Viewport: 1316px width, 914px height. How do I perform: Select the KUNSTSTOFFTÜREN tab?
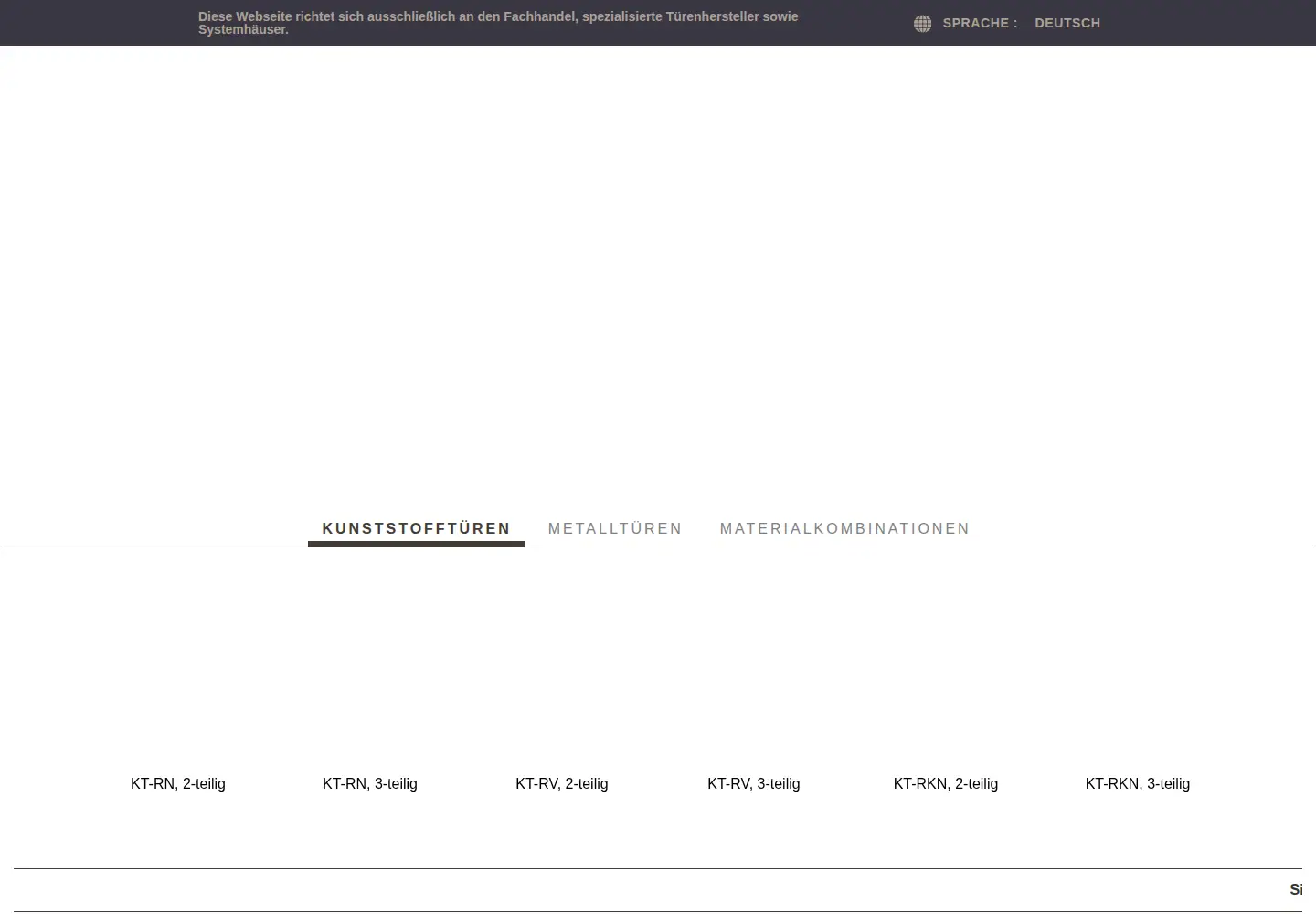417,528
